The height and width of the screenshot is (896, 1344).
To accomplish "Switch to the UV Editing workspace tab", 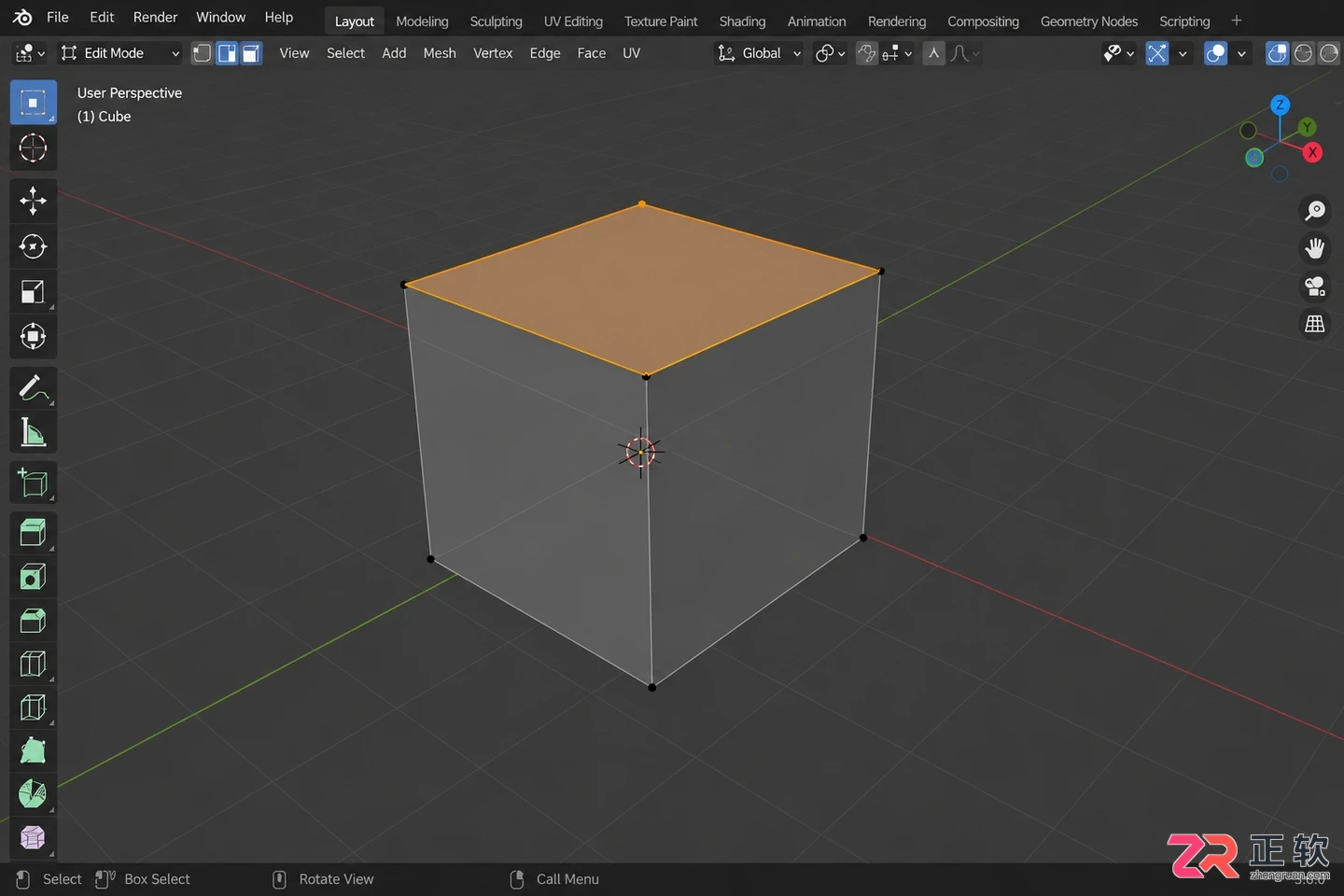I will click(x=573, y=21).
